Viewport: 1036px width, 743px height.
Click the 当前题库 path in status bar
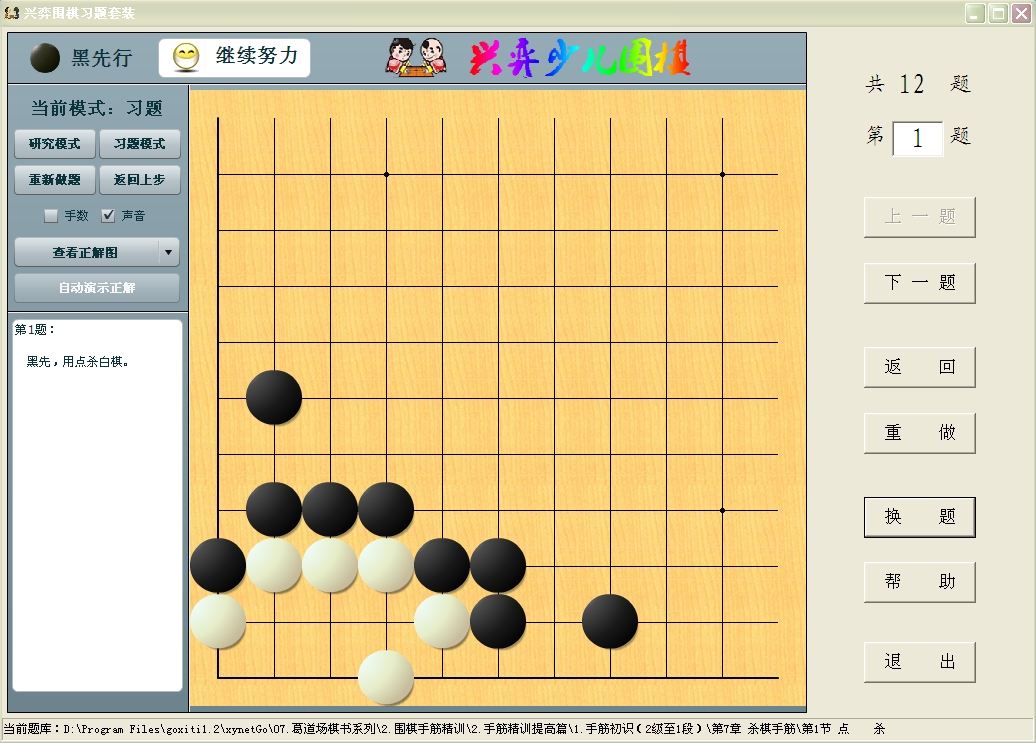(444, 729)
